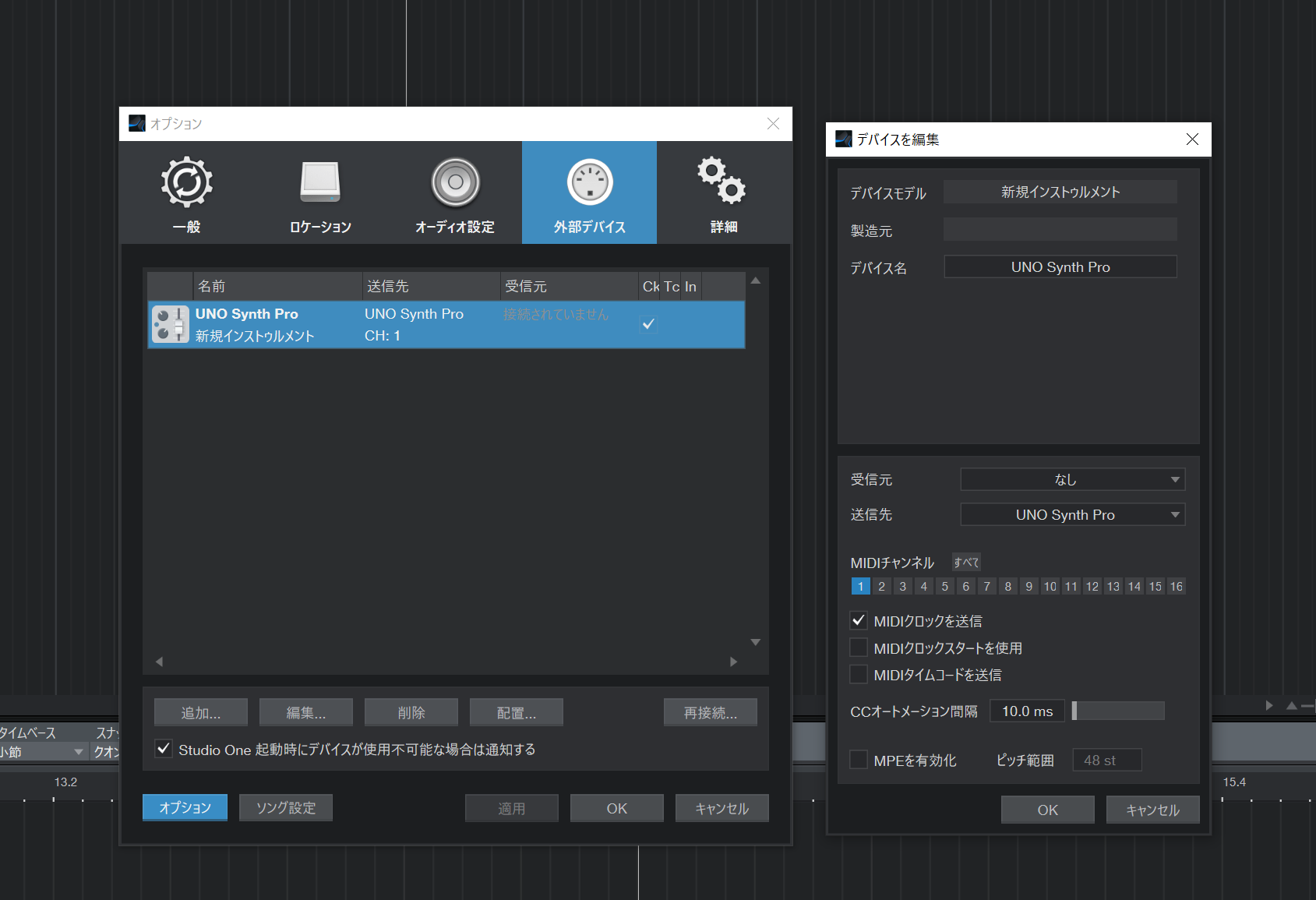
Task: Click the デバイス名 UNO Synth Pro field
Action: click(x=1060, y=266)
